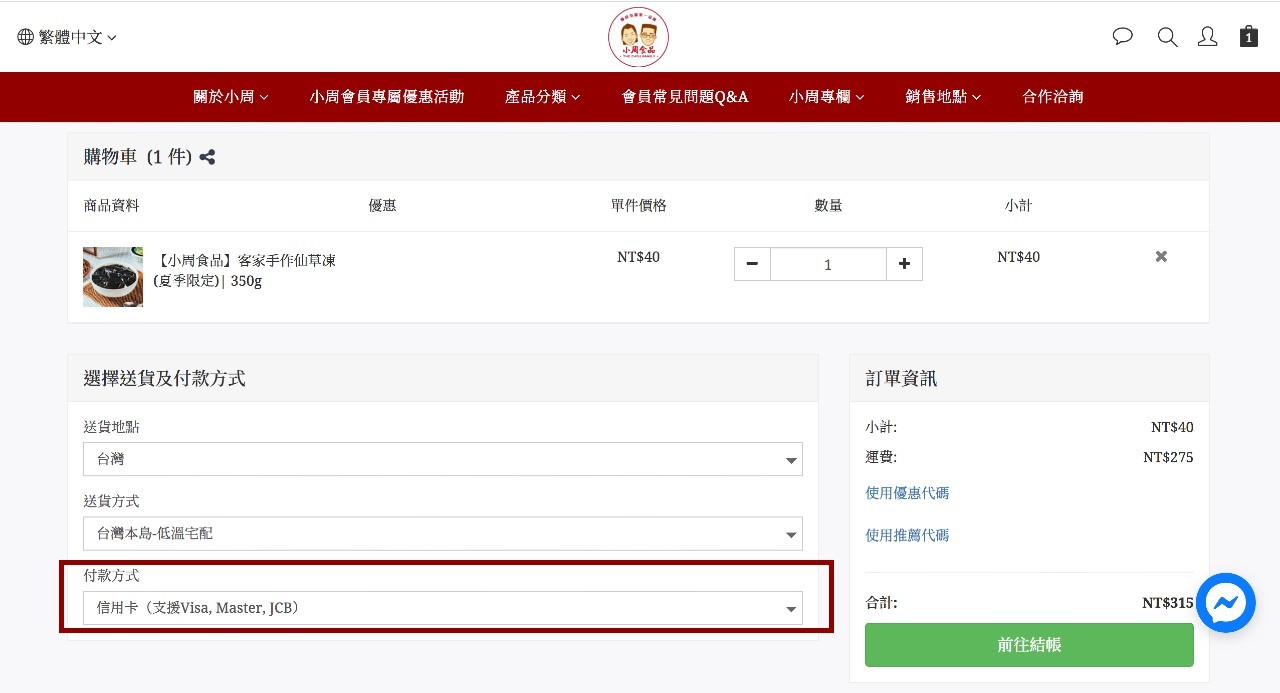The image size is (1280, 693).
Task: Click the green 前往結帳 checkout button
Action: pos(1029,645)
